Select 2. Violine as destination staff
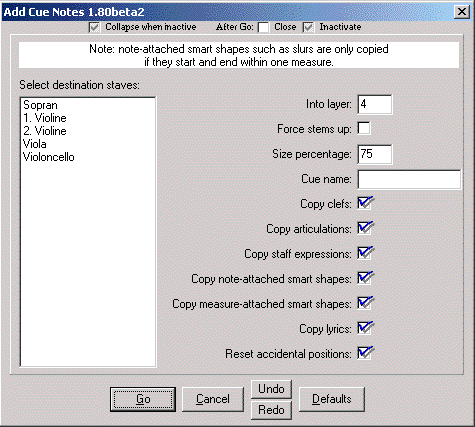Screen dimensions: 475x427 [45, 131]
